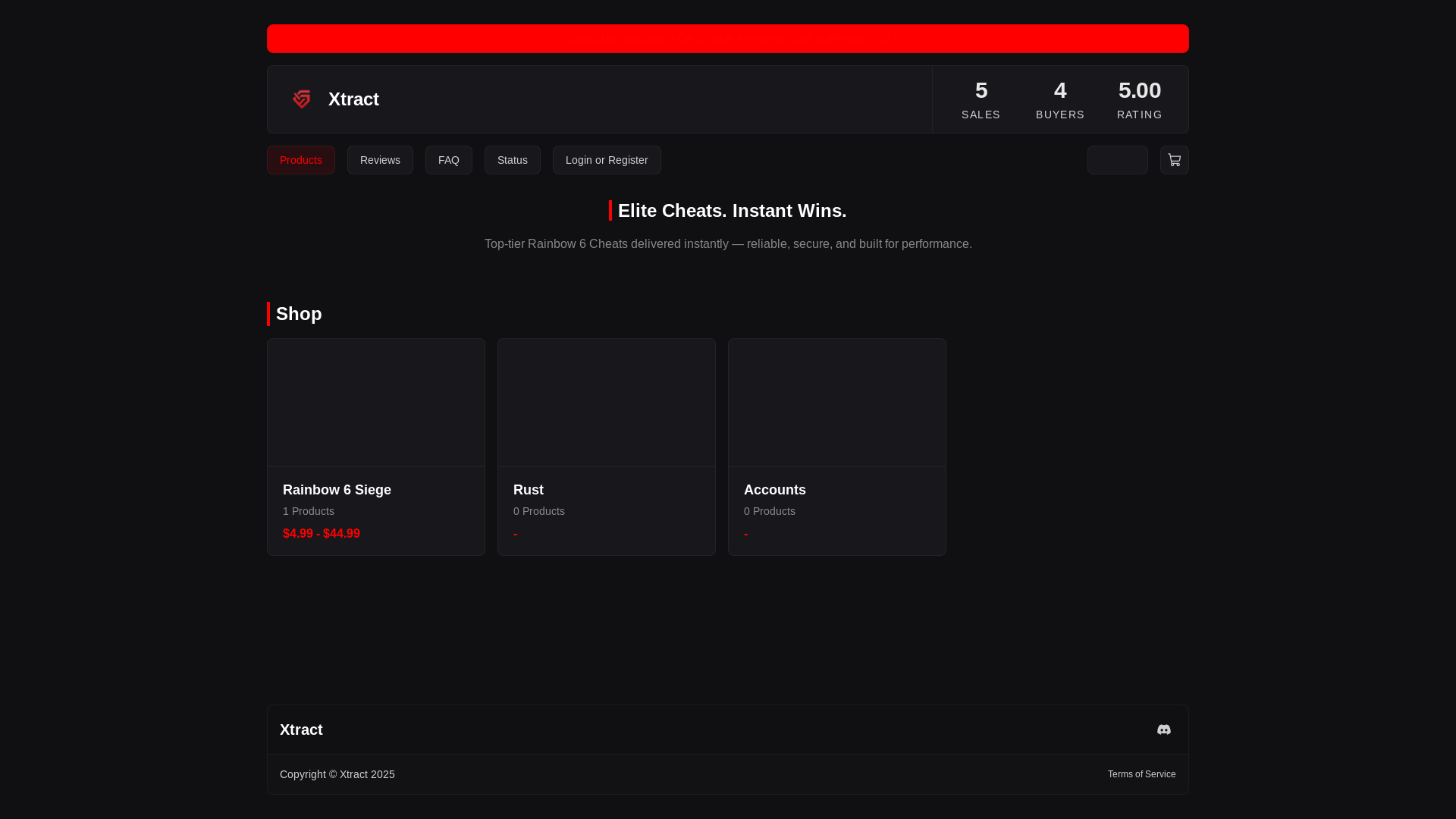Click 'Copyright © Xtract 2025' text
1456x819 pixels.
337,774
